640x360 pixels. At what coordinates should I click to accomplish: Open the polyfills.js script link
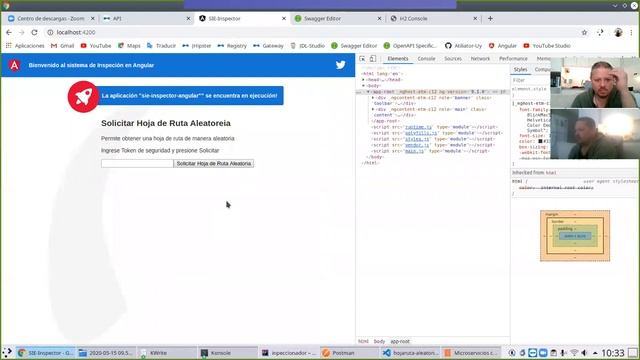[421, 133]
